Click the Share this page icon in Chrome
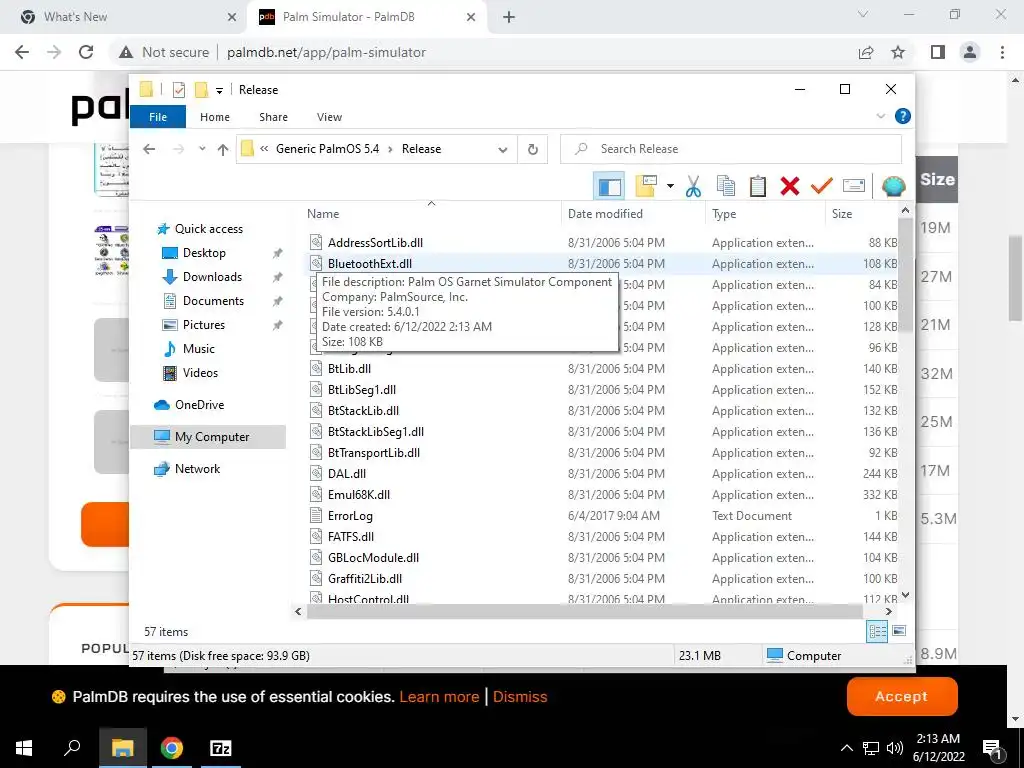Viewport: 1024px width, 768px height. coord(866,52)
